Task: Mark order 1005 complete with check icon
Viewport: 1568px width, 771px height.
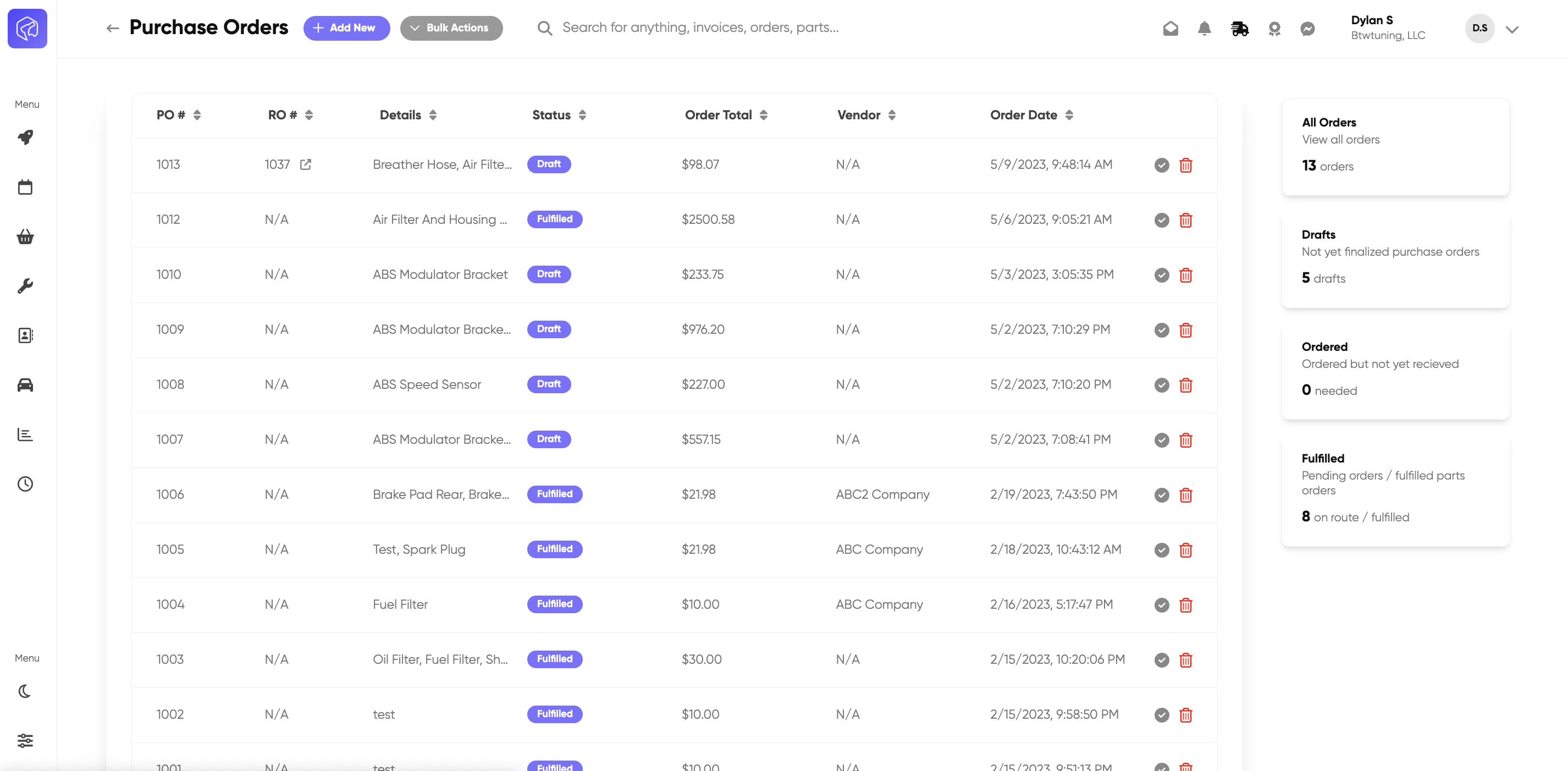Action: point(1161,550)
